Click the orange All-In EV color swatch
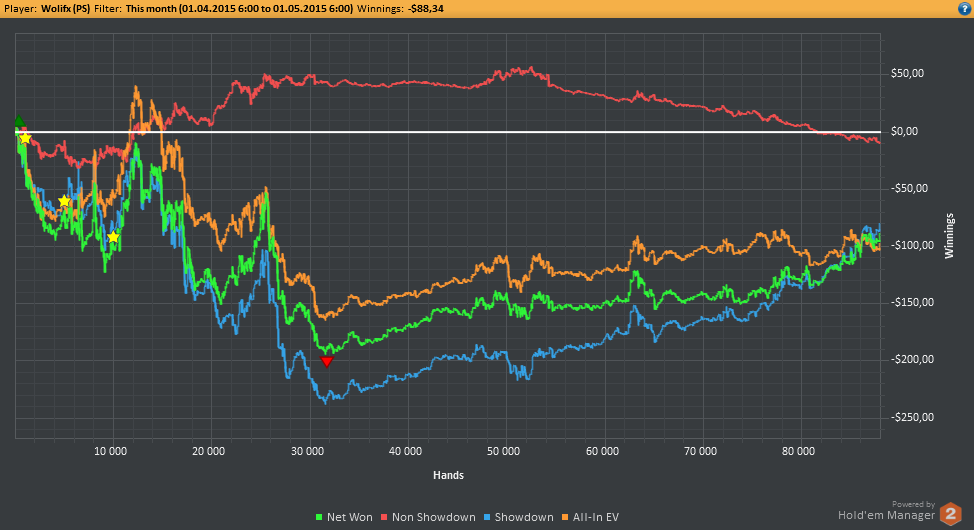Screen dimensions: 974x530 point(565,517)
